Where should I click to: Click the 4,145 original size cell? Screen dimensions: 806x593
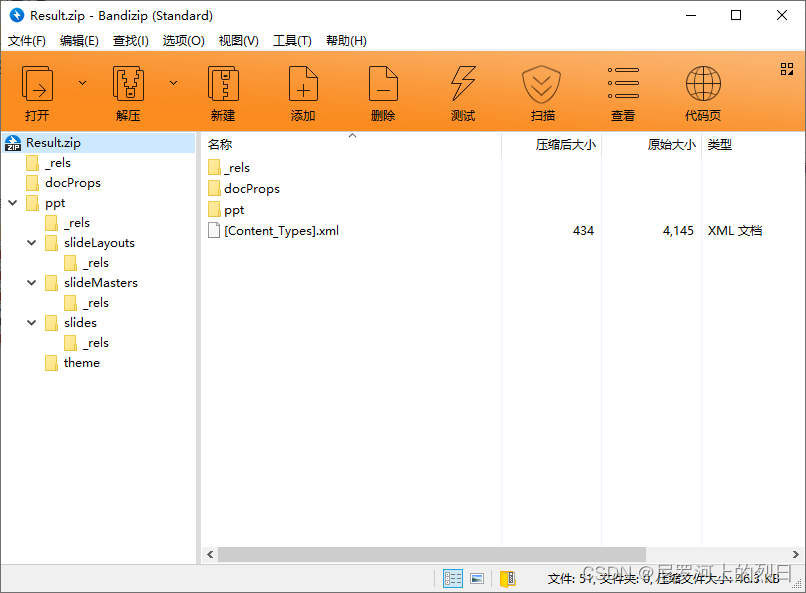click(678, 231)
